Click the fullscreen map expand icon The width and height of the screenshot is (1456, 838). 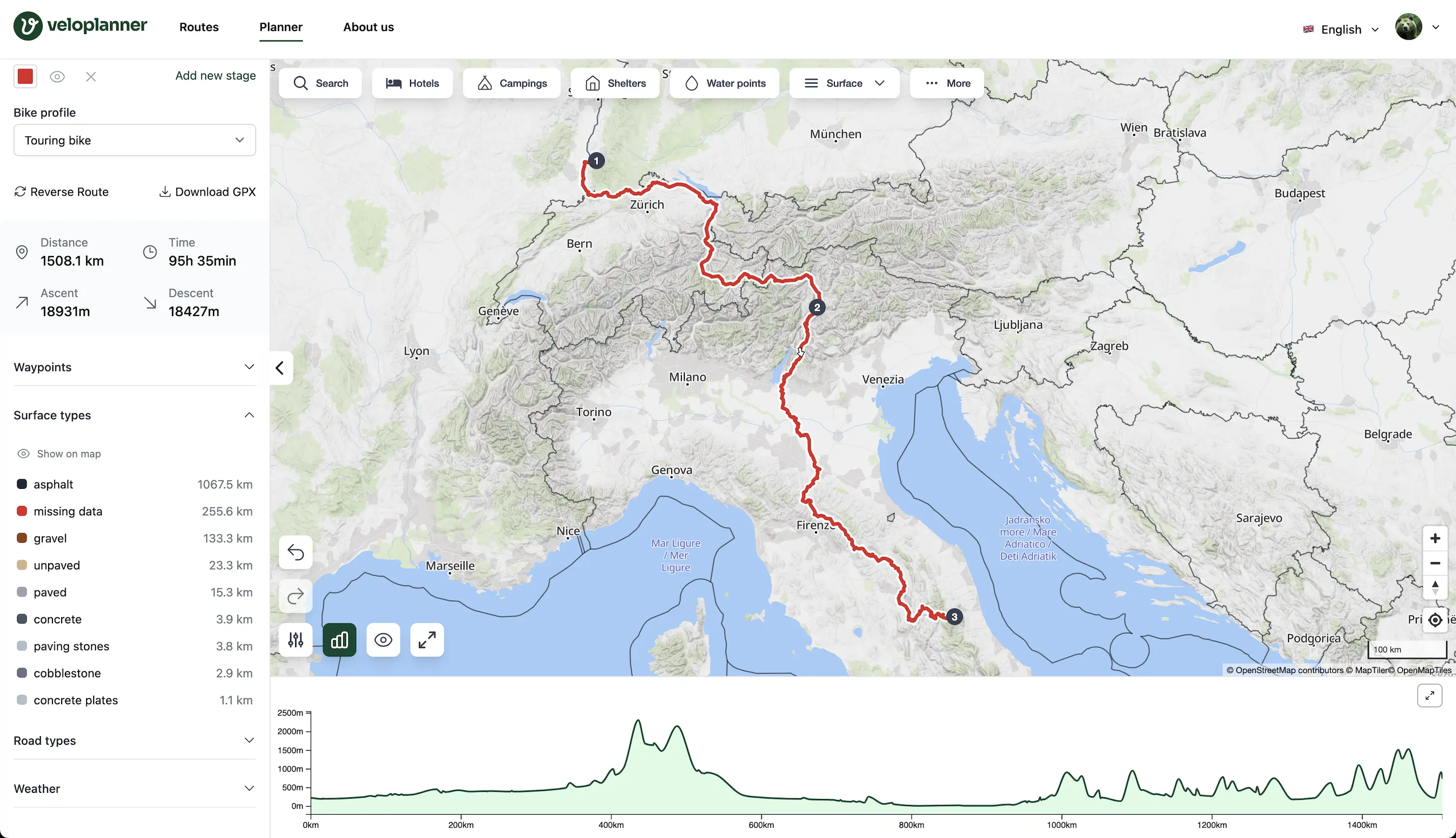pos(427,639)
